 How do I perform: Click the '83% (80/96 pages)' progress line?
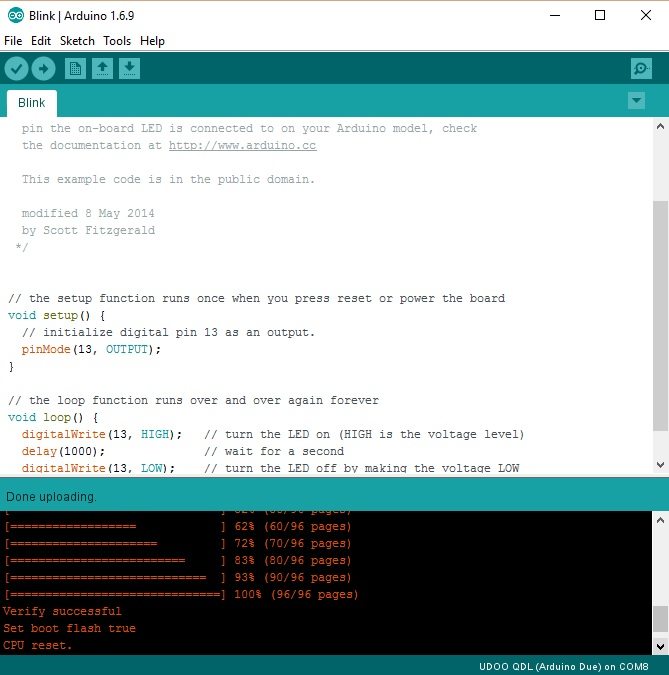(x=178, y=561)
